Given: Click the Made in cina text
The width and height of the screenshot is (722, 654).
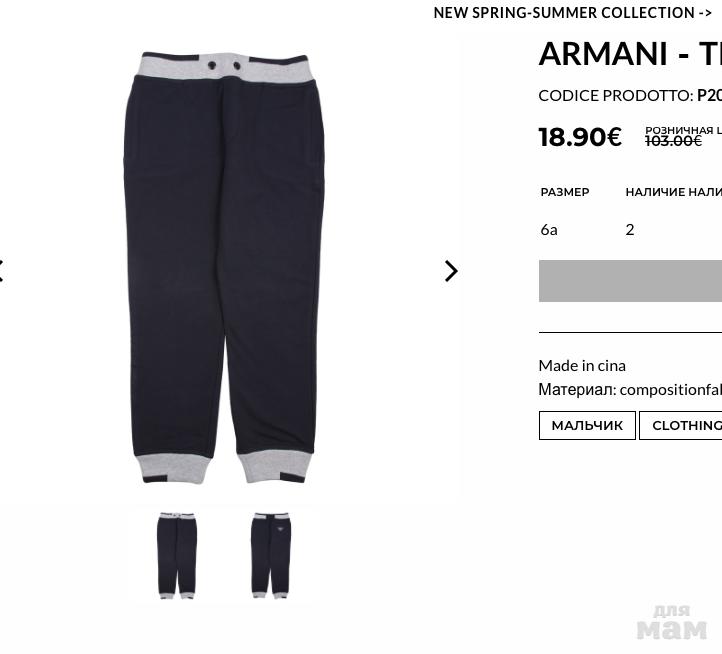Looking at the screenshot, I should [582, 366].
